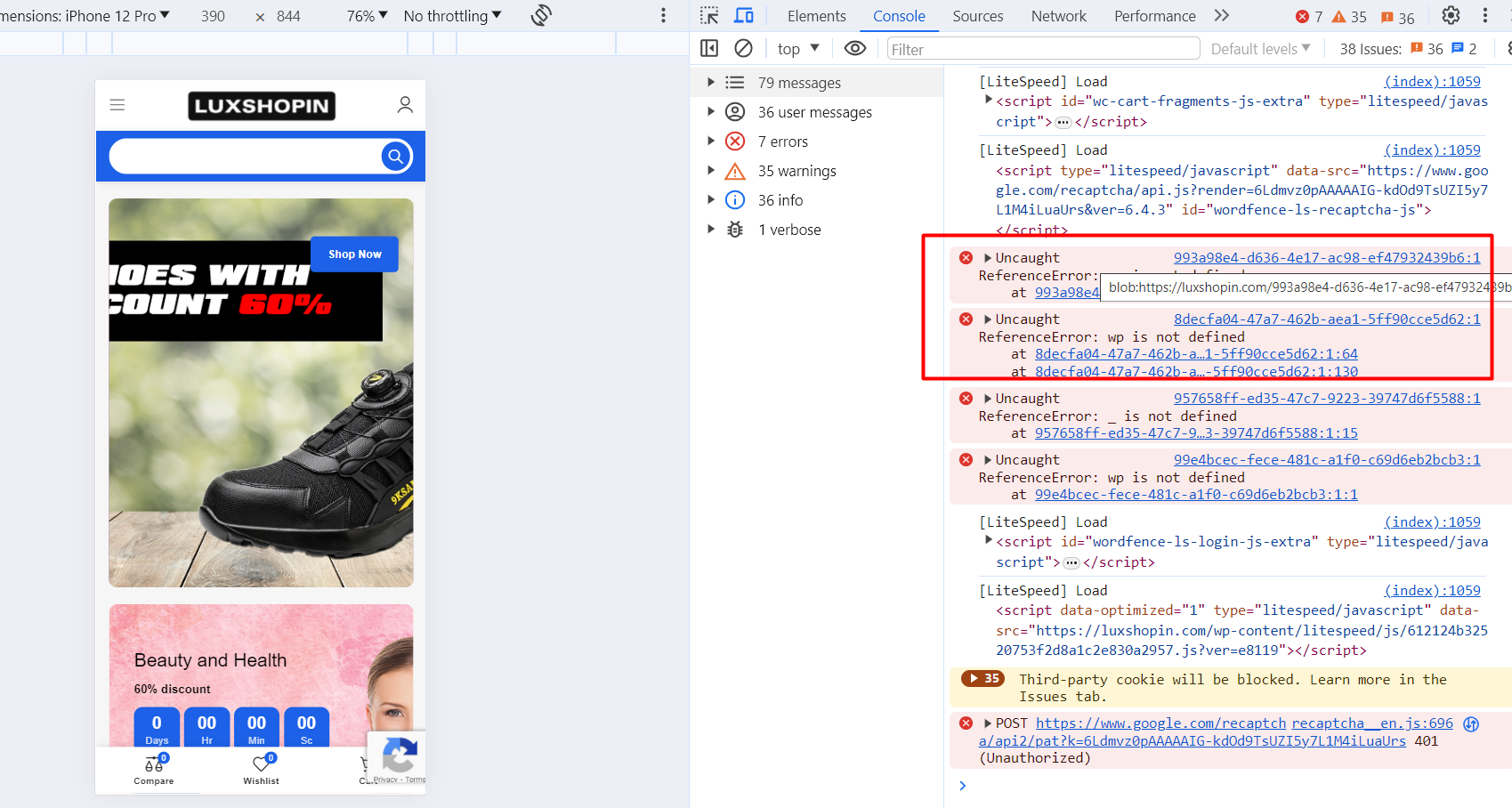Show more DevTools tabs chevron
This screenshot has height=808, width=1512.
pos(1222,15)
